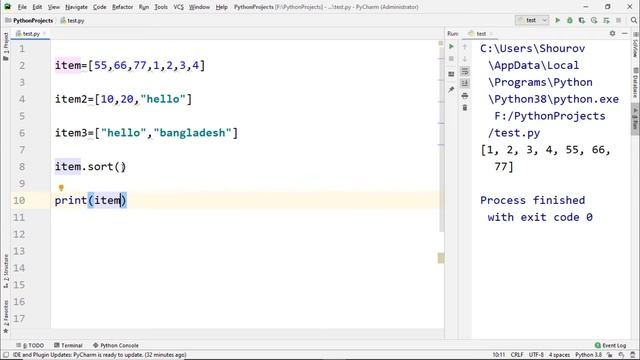Viewport: 640px width, 360px height.
Task: Print the Run console output
Action: 464,96
